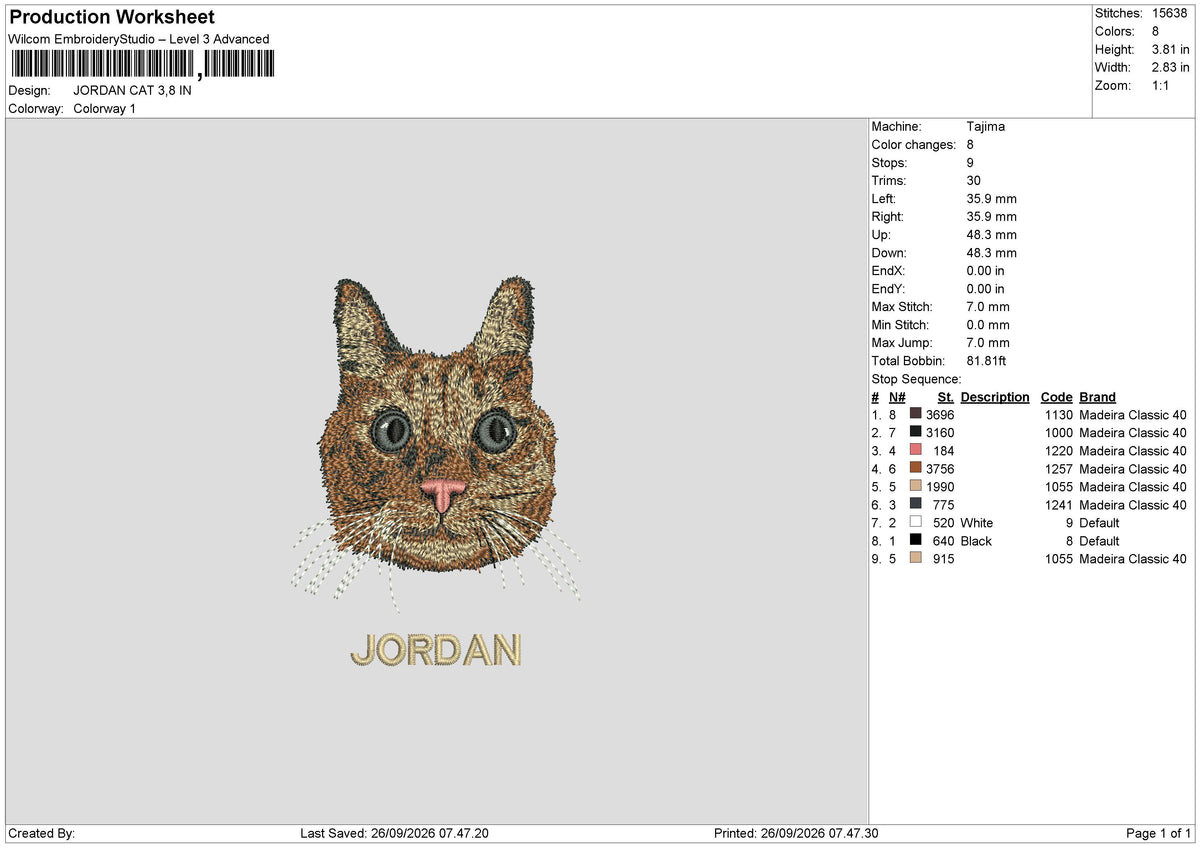The image size is (1200, 848).
Task: Click the JORDAN embroidered lettering
Action: coord(436,650)
